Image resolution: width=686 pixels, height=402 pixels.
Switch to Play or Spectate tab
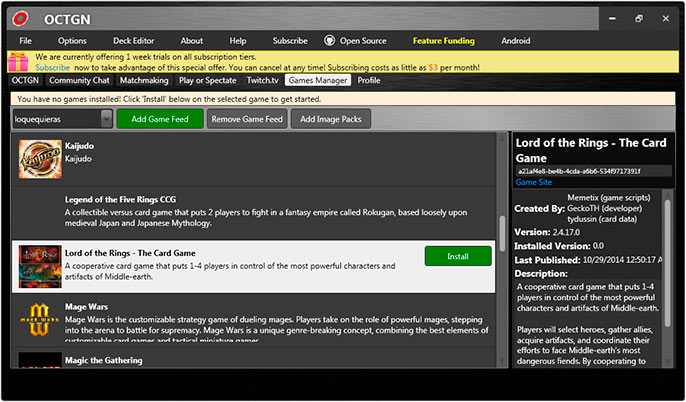(207, 80)
